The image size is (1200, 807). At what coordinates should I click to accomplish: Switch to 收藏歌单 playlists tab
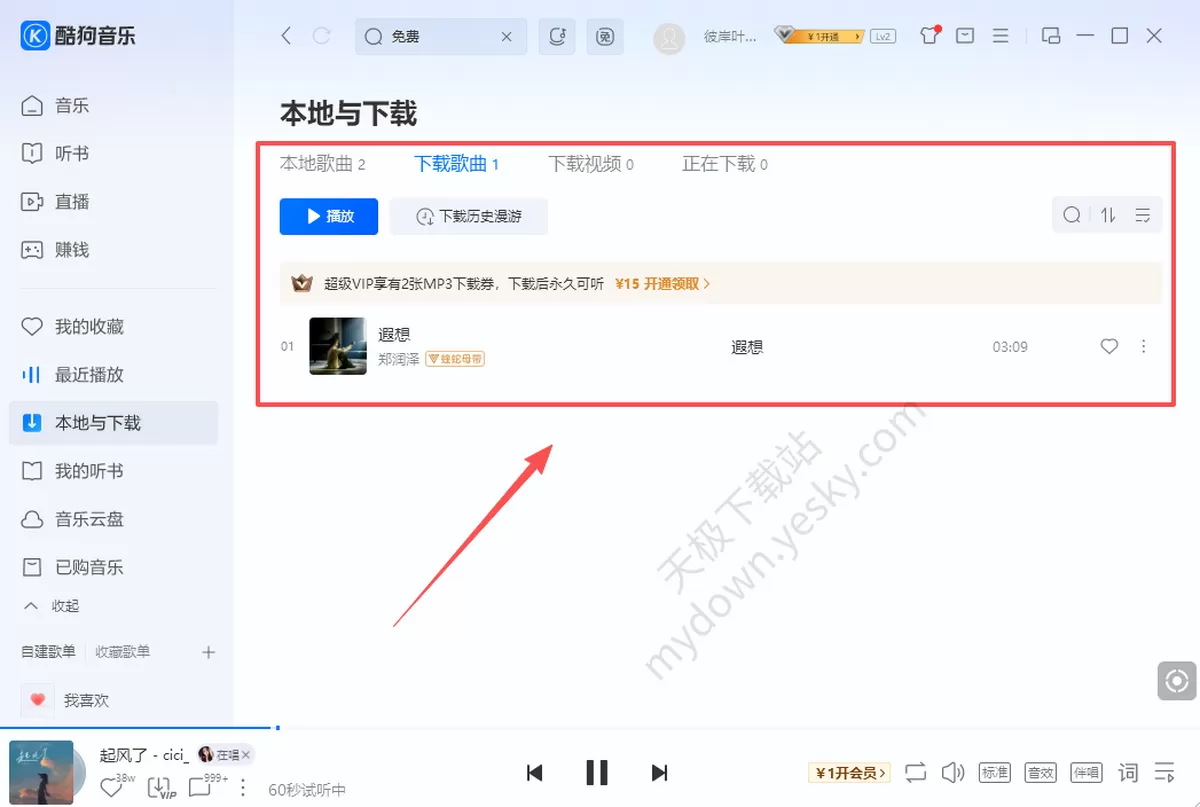(x=122, y=652)
